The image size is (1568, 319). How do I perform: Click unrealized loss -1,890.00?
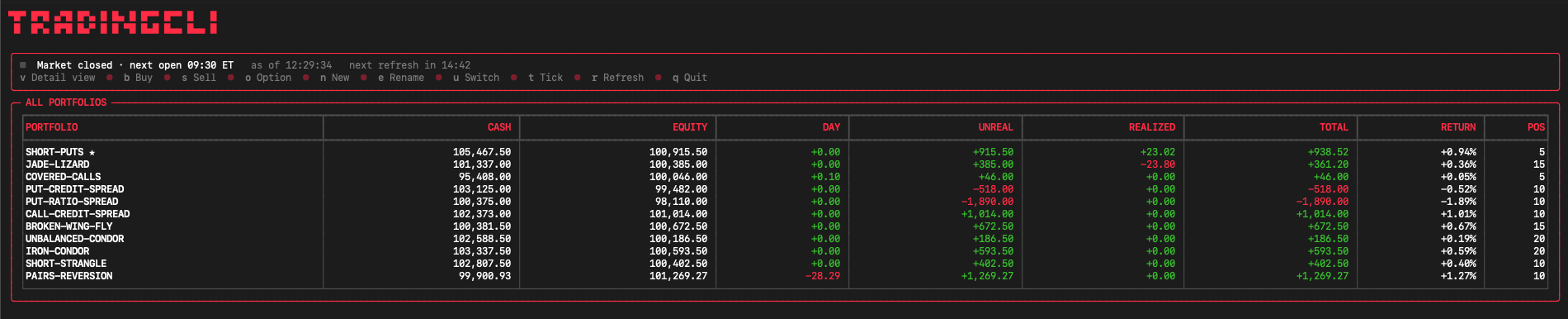tap(987, 202)
